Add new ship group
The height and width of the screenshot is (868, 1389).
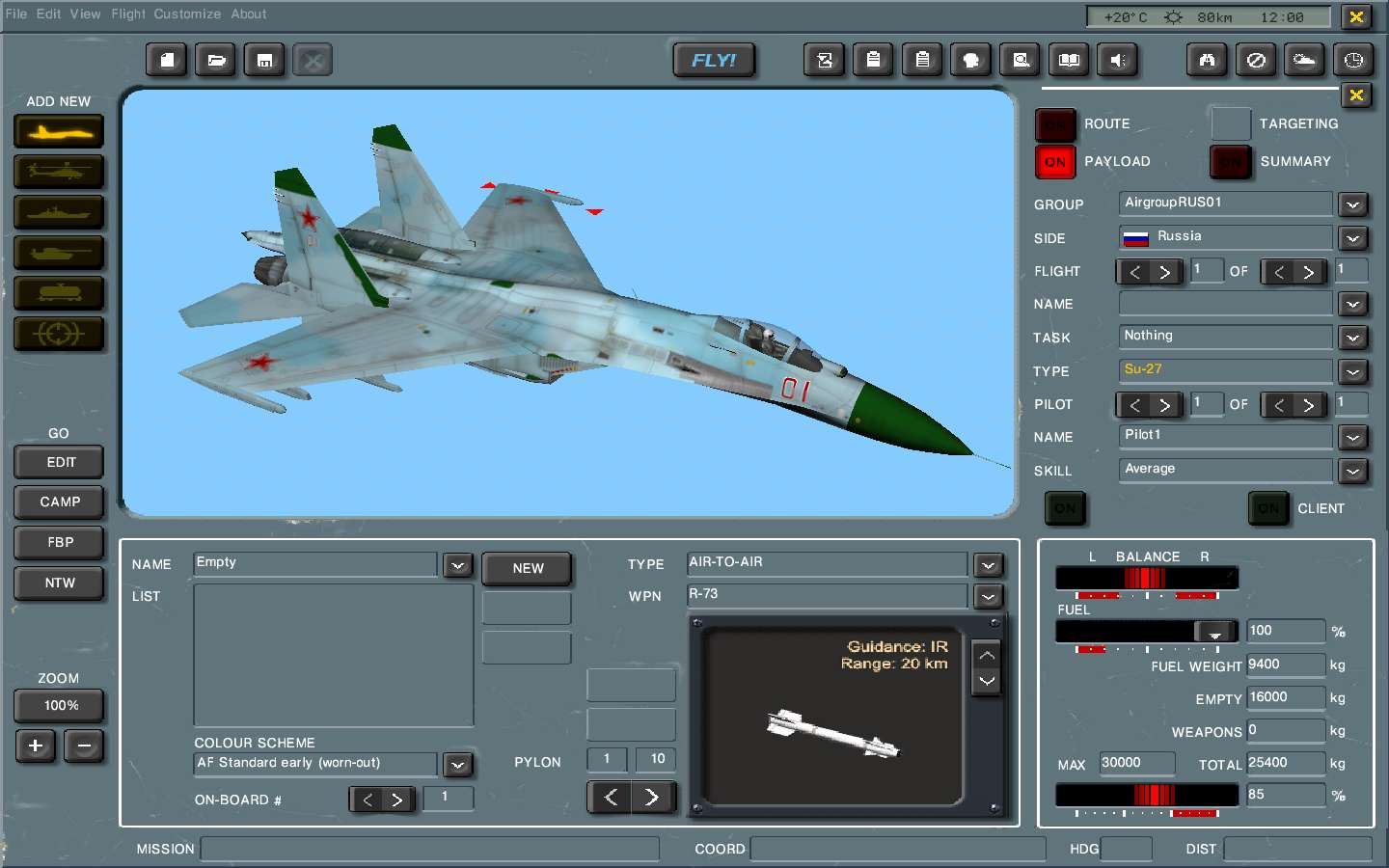(59, 212)
